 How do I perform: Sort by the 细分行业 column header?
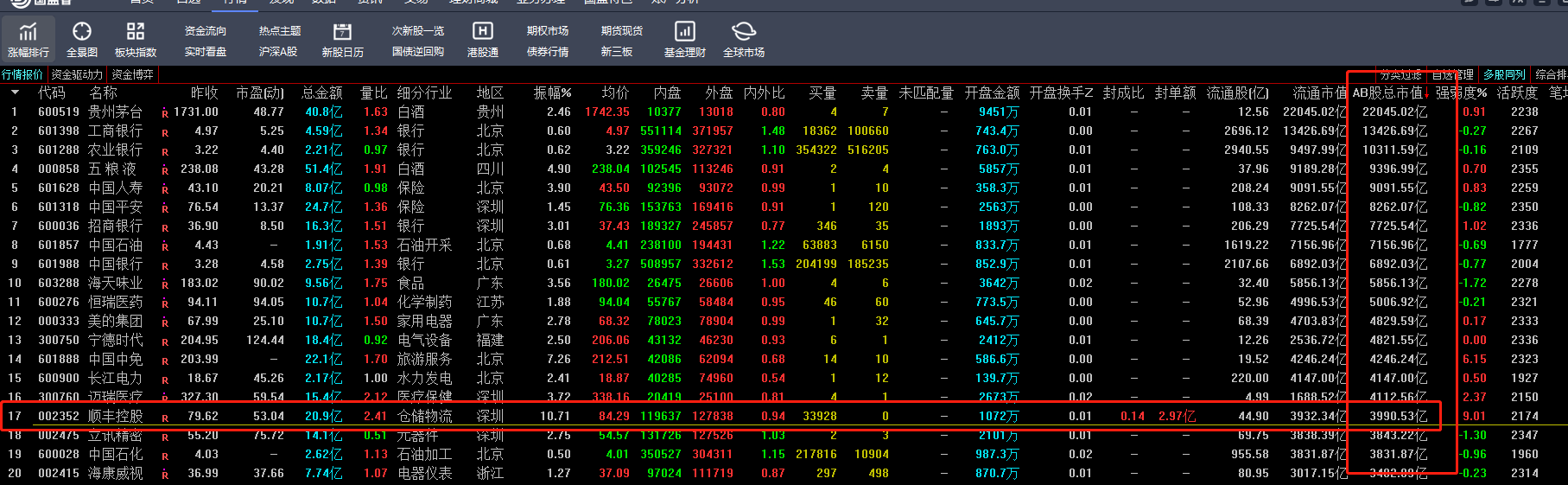tap(424, 93)
